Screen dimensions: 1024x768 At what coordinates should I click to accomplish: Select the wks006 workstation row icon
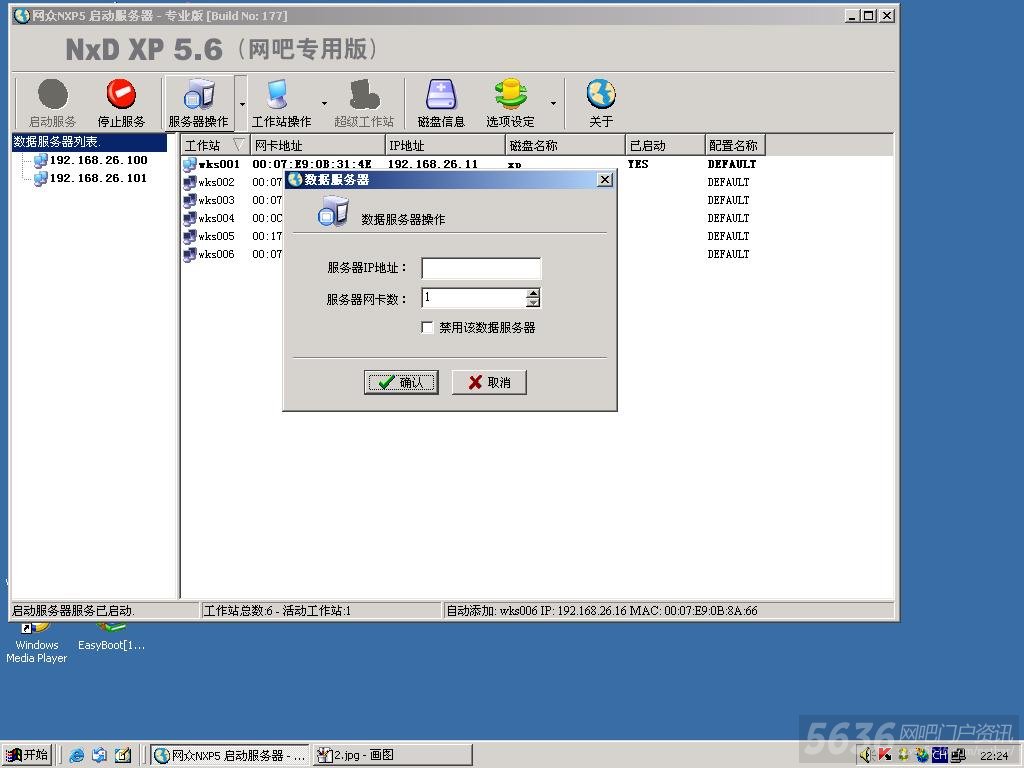[x=190, y=255]
